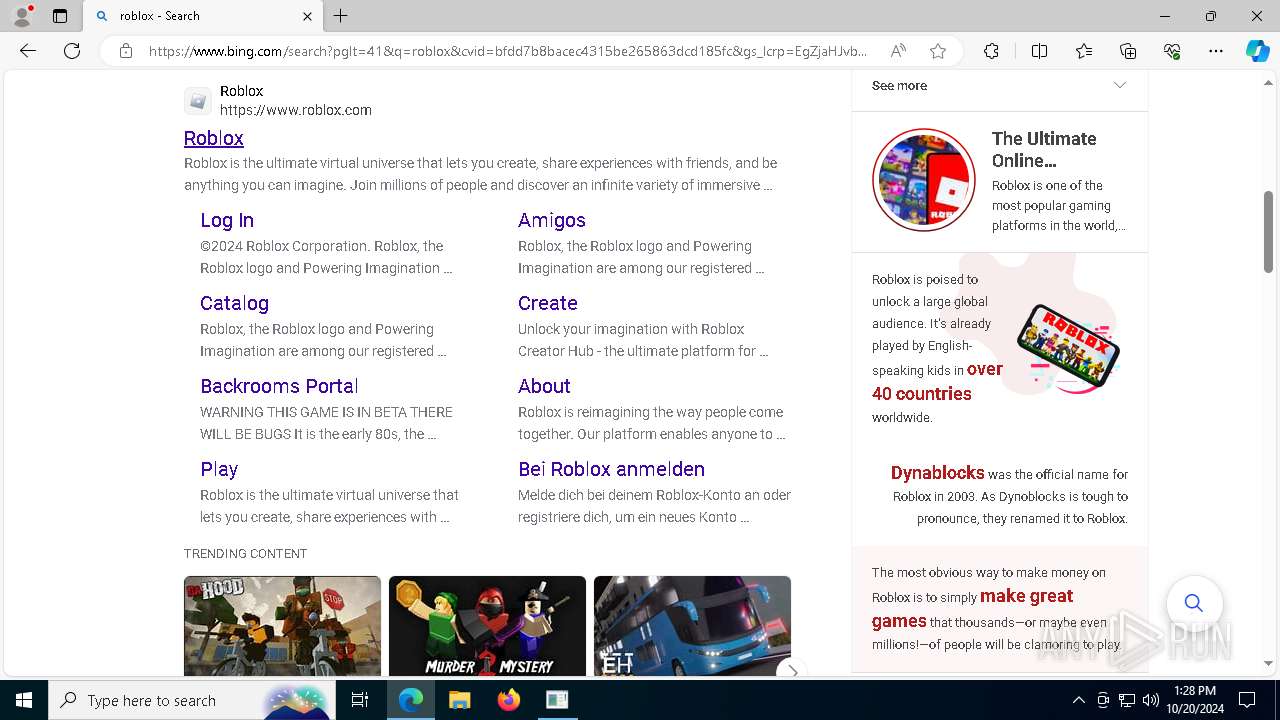Click the browser Back arrow
The width and height of the screenshot is (1280, 720).
[28, 51]
